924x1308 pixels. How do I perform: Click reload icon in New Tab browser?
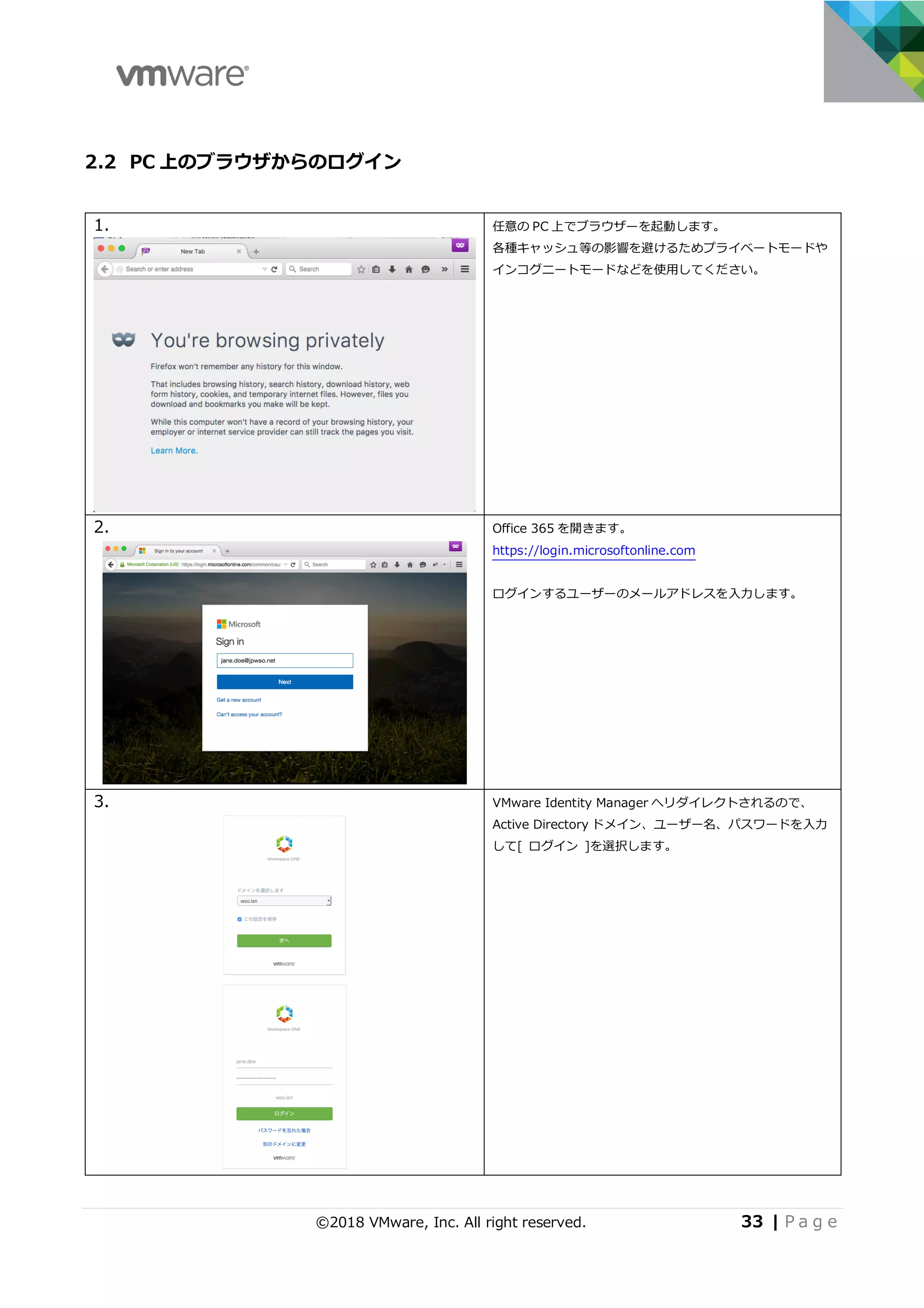point(274,269)
